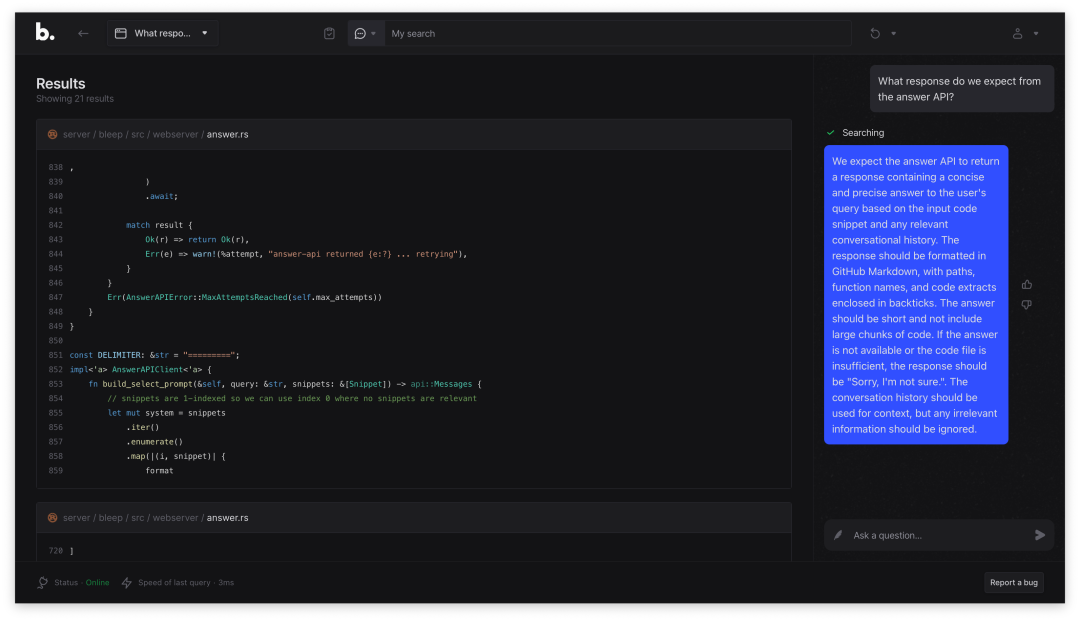Give thumbs down to the answer
Screen dimensions: 1080x621
click(1027, 304)
